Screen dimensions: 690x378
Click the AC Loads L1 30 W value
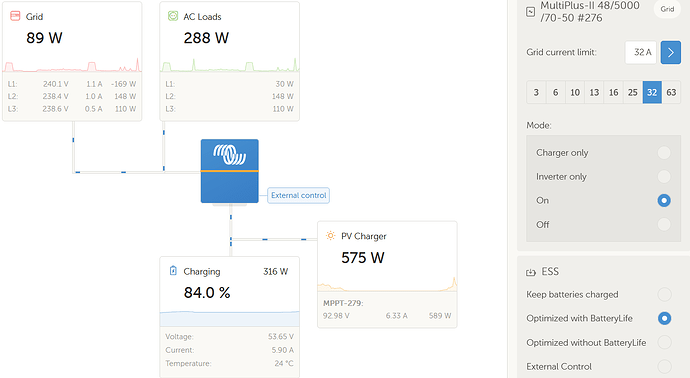click(x=284, y=84)
